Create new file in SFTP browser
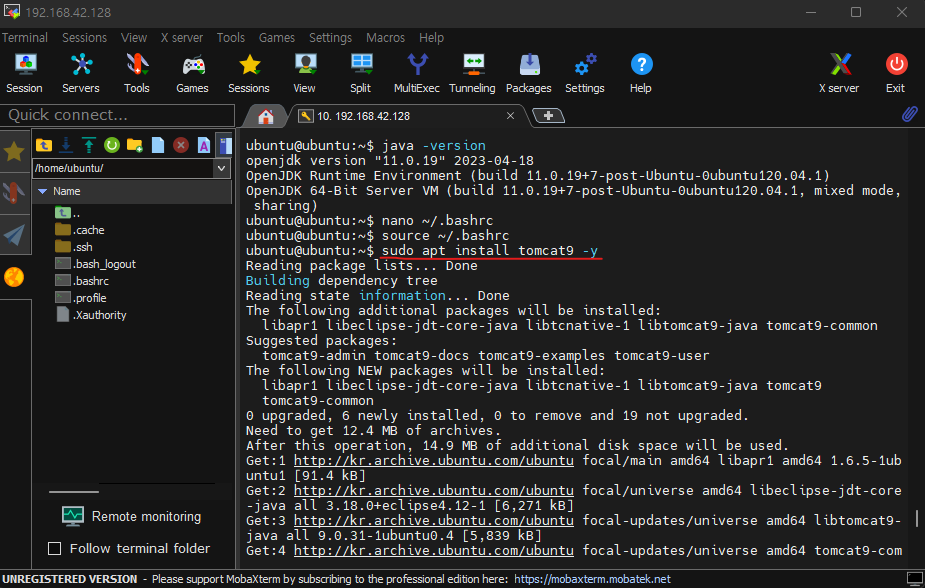This screenshot has height=588, width=925. (x=158, y=145)
